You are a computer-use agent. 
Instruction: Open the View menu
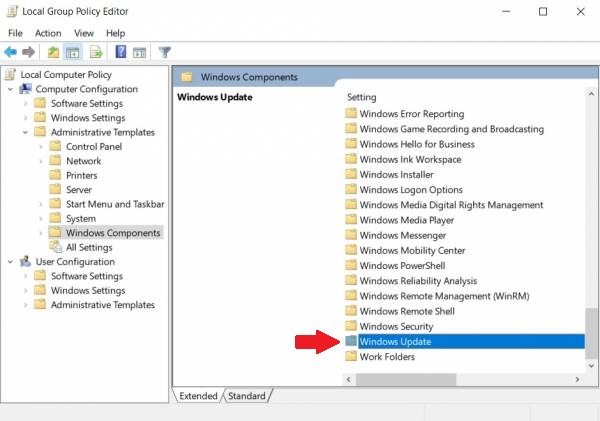click(x=84, y=33)
